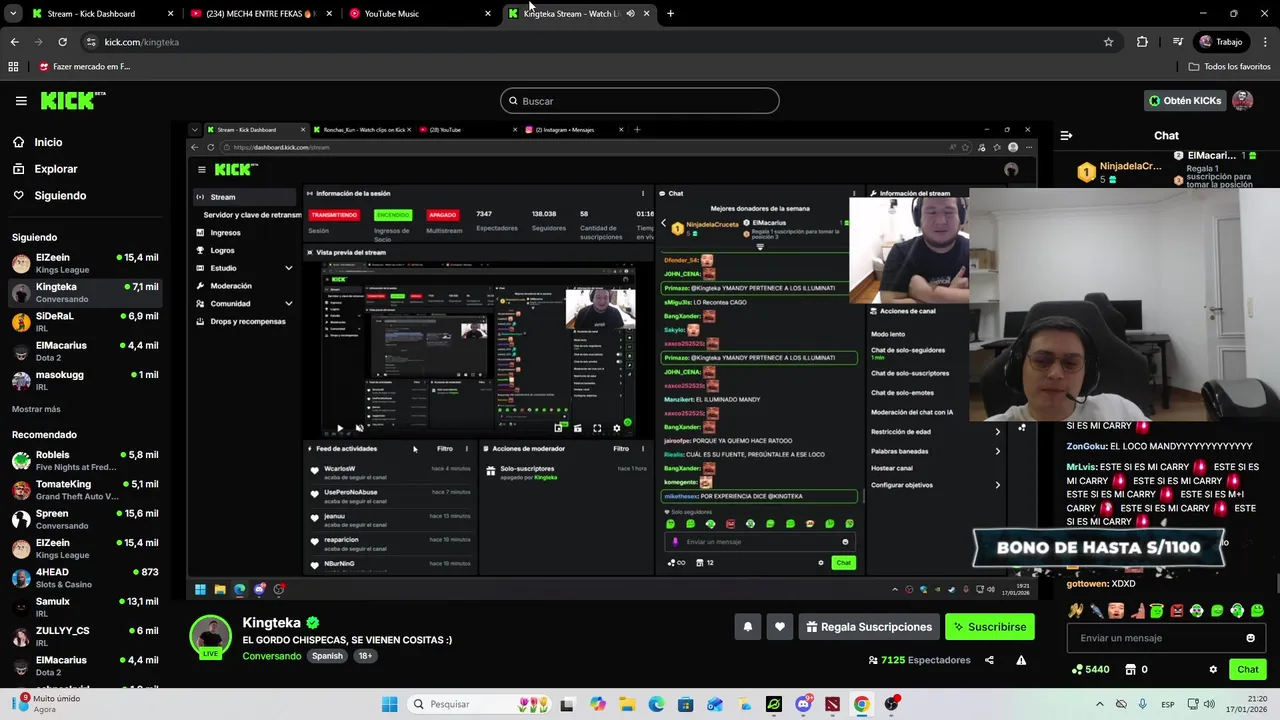Click Regala Suscripciones button
This screenshot has width=1280, height=720.
[869, 627]
